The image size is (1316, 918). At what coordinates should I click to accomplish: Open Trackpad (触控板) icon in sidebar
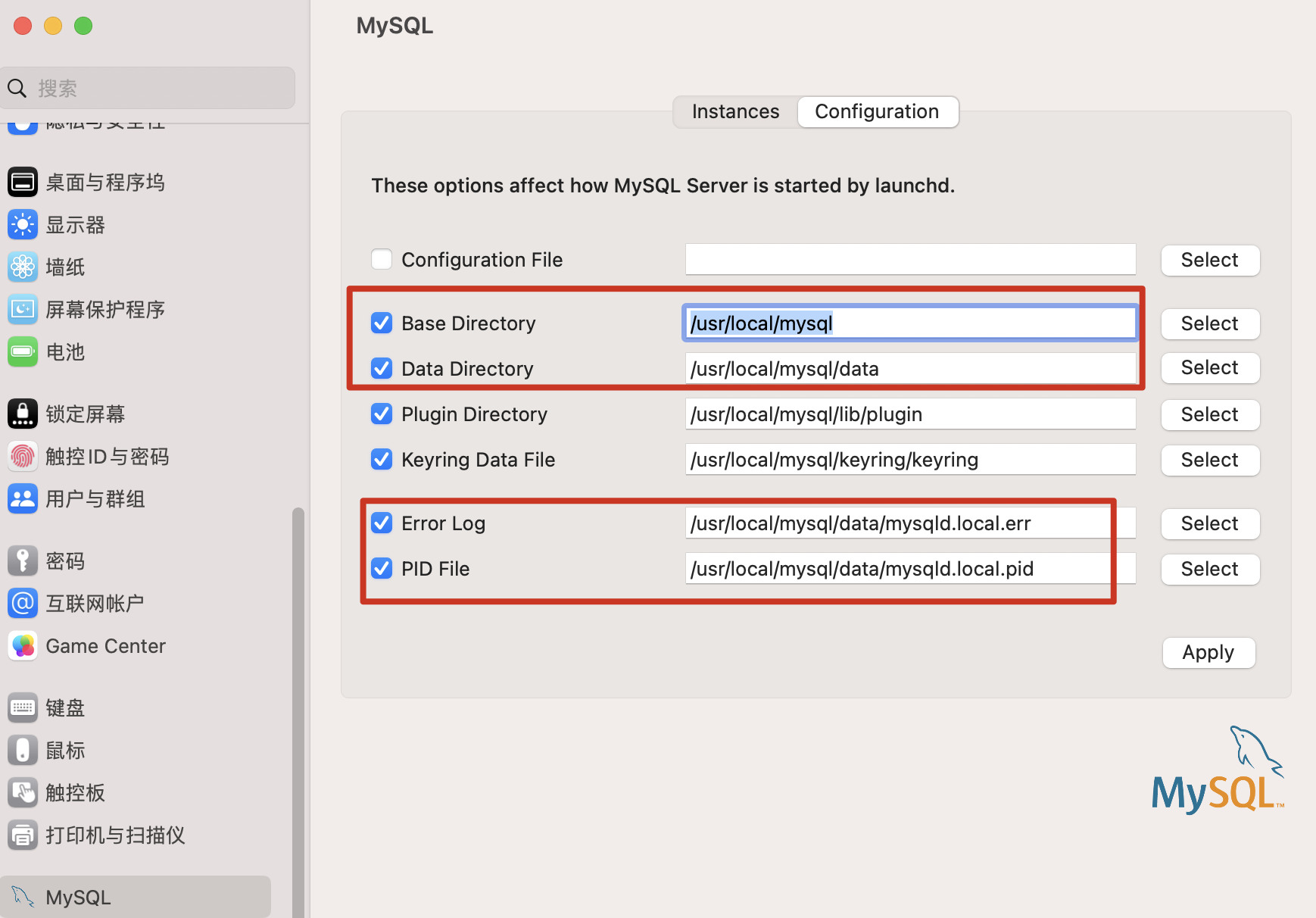pos(23,792)
